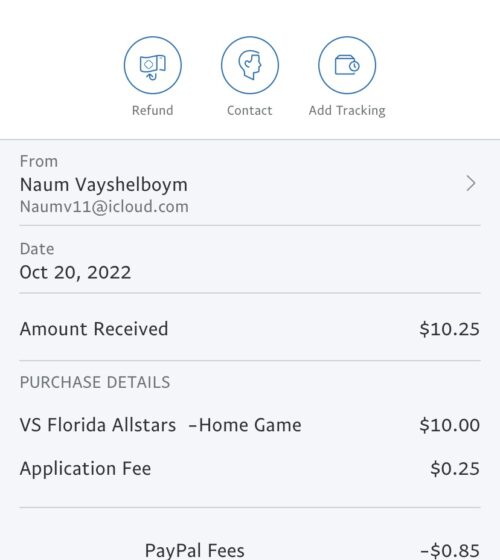This screenshot has height=560, width=500.
Task: Click the $10.00 item price
Action: 450,425
